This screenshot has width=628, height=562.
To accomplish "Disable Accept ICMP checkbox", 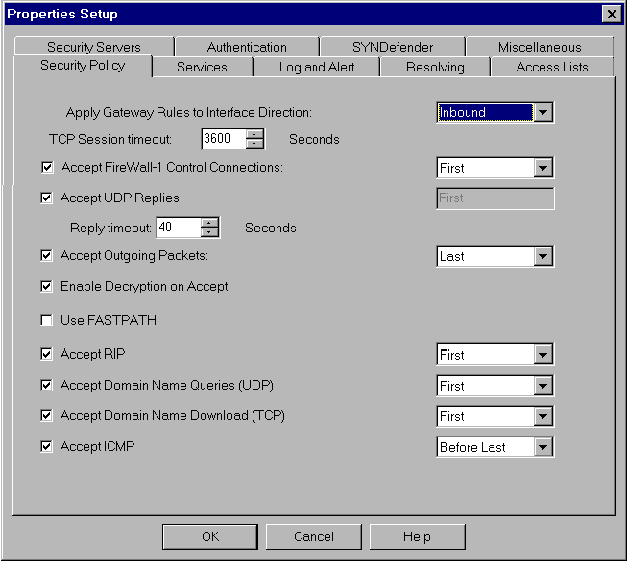I will 46,447.
